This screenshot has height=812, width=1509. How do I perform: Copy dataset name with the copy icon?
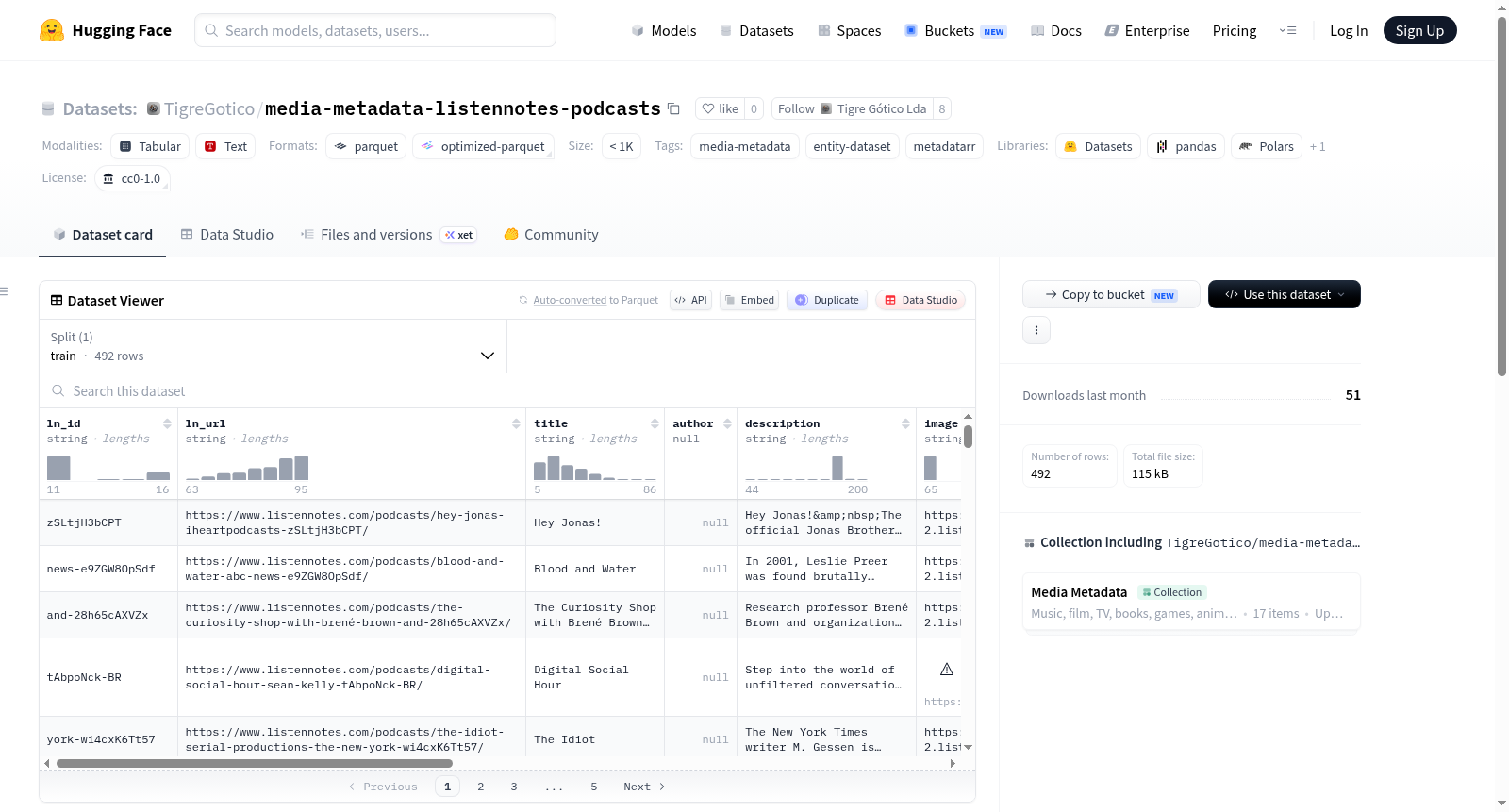(x=673, y=108)
